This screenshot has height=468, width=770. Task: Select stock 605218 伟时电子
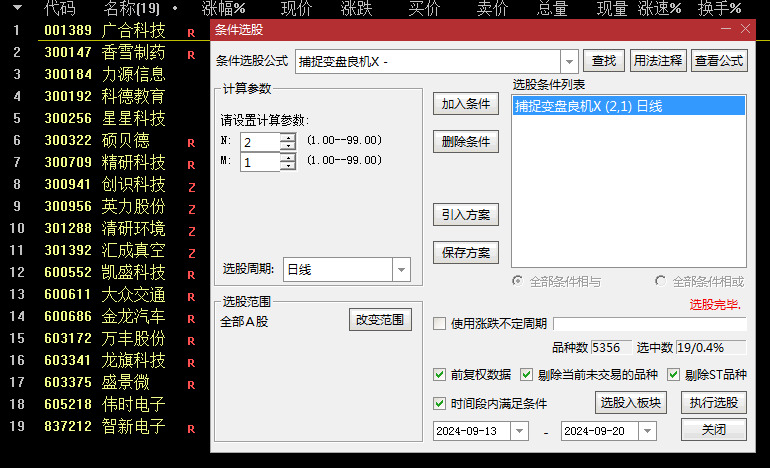click(105, 404)
